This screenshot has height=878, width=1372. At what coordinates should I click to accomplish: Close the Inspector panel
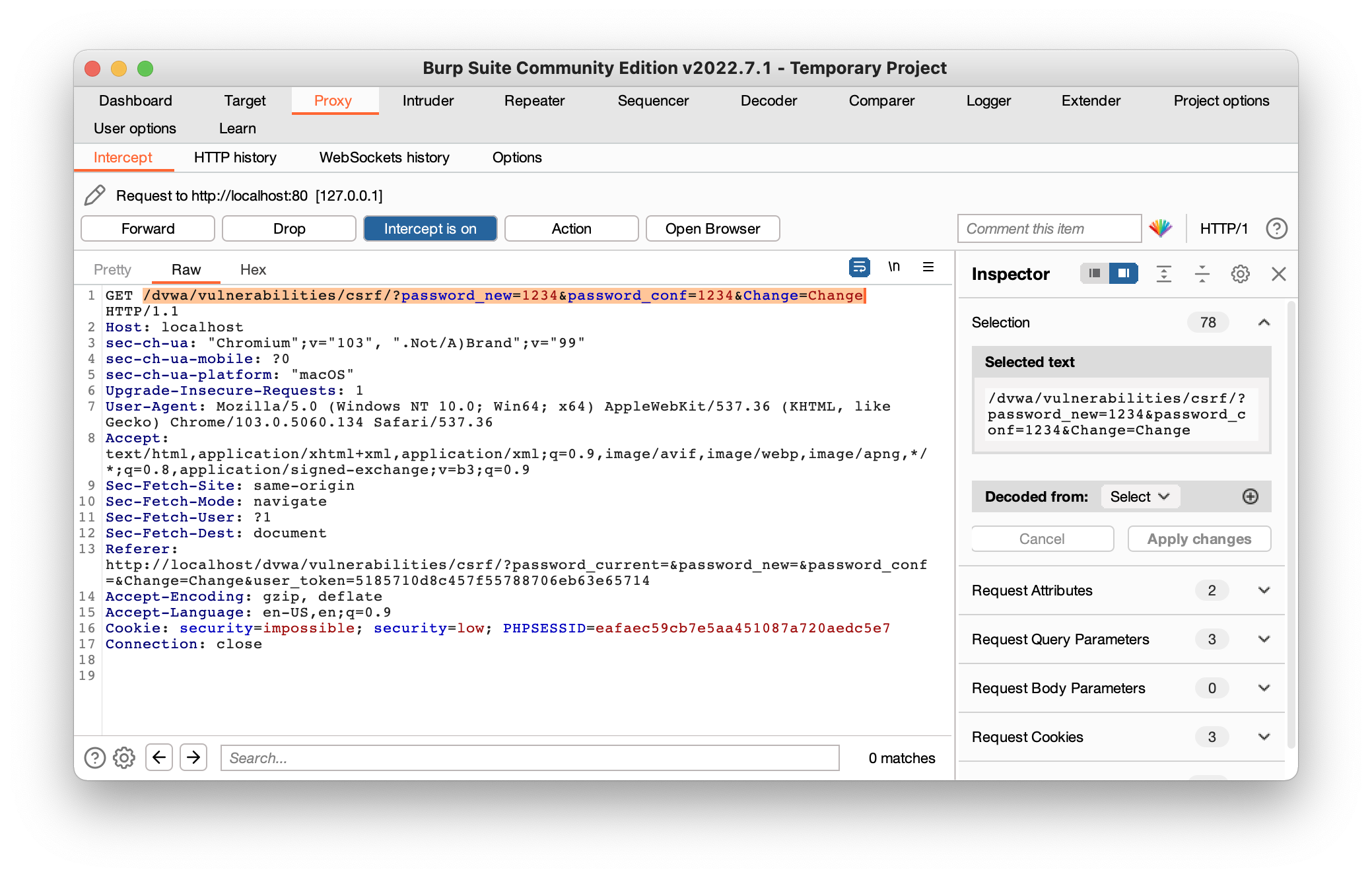(1278, 273)
